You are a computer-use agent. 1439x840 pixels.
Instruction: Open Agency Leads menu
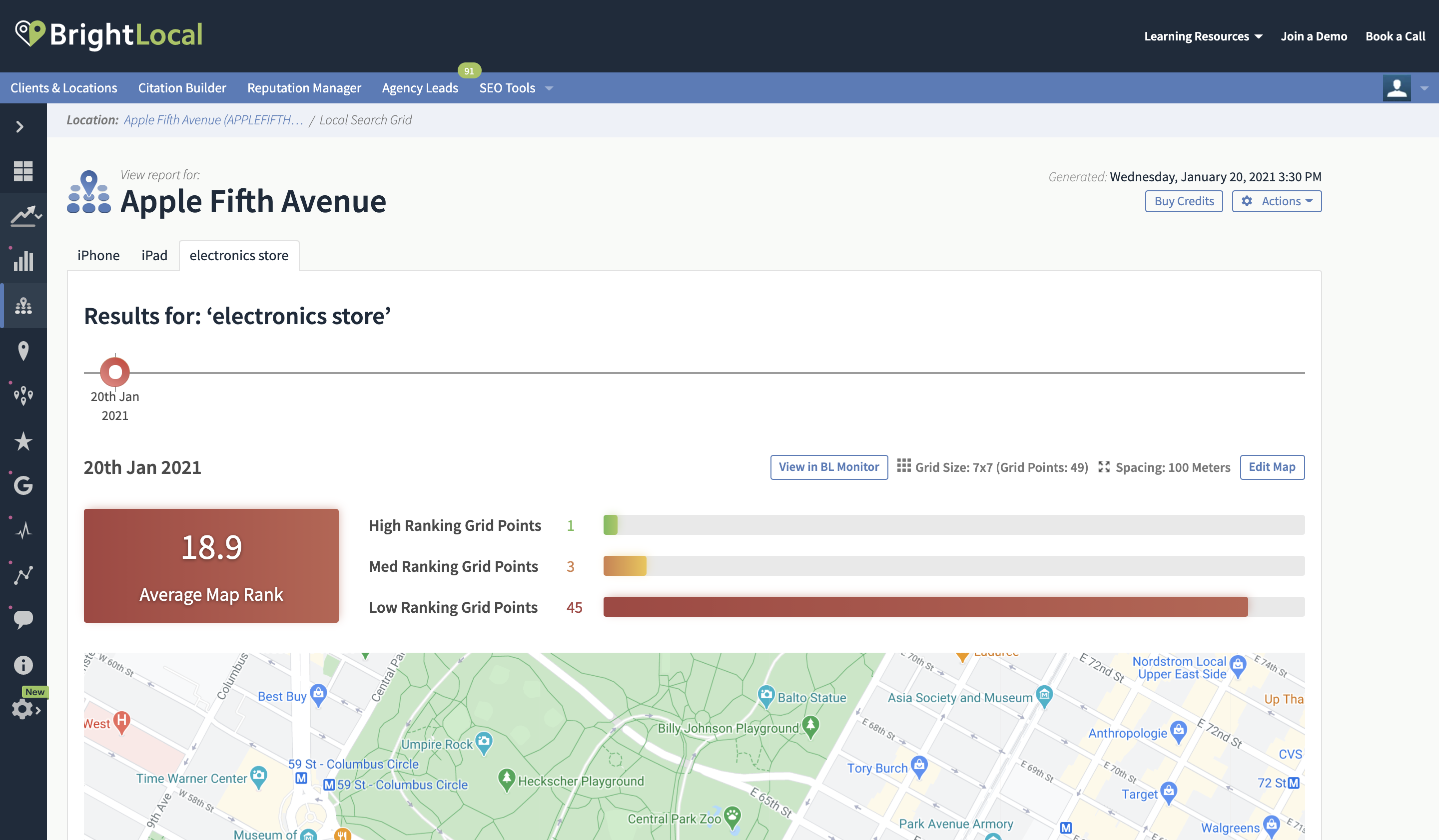click(420, 88)
